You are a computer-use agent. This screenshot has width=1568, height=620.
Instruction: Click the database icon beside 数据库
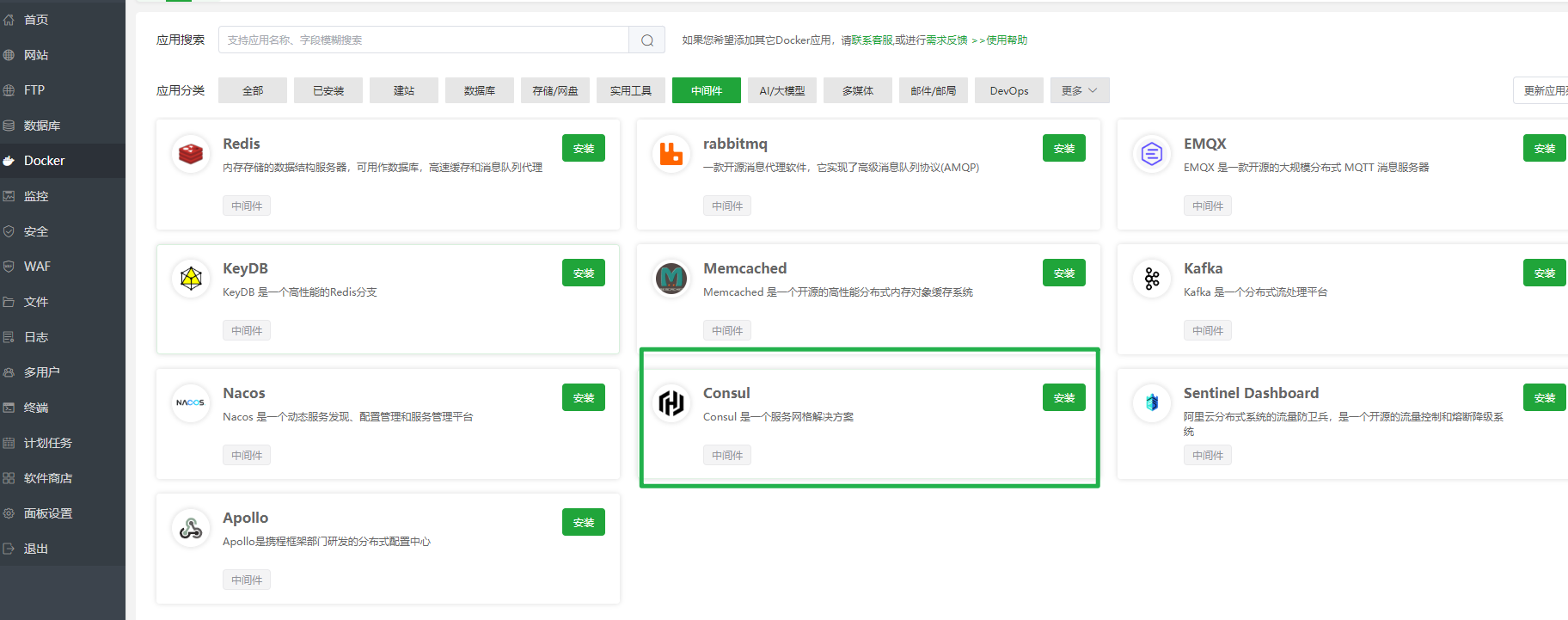[9, 126]
